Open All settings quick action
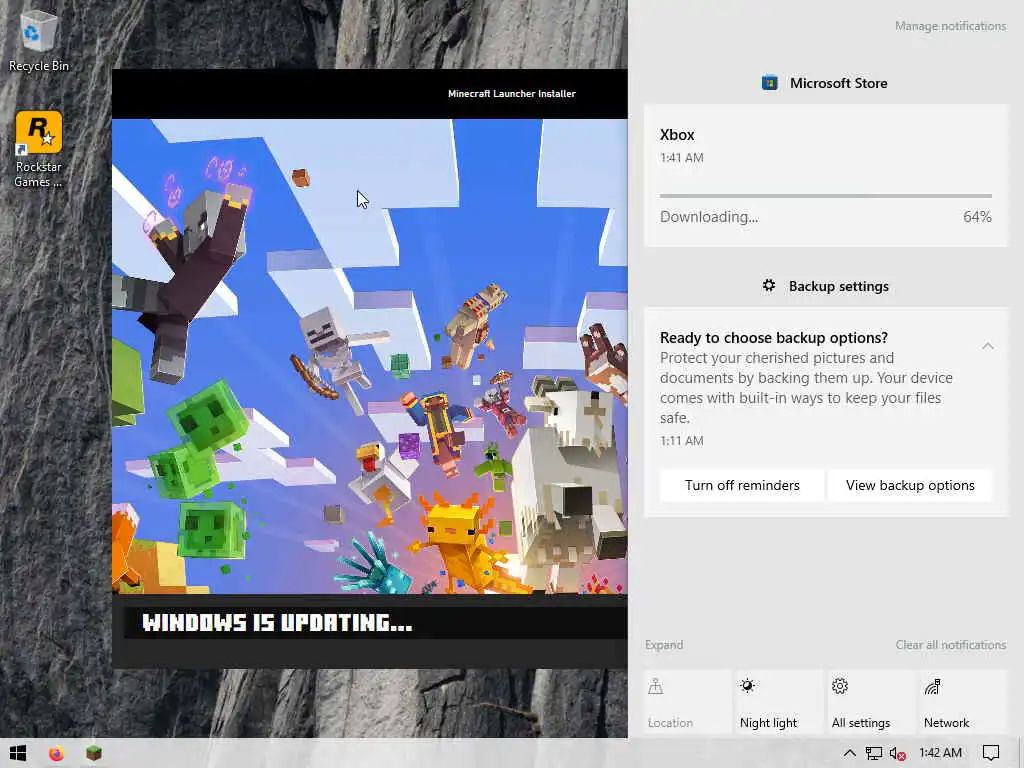The width and height of the screenshot is (1024, 768). click(871, 703)
